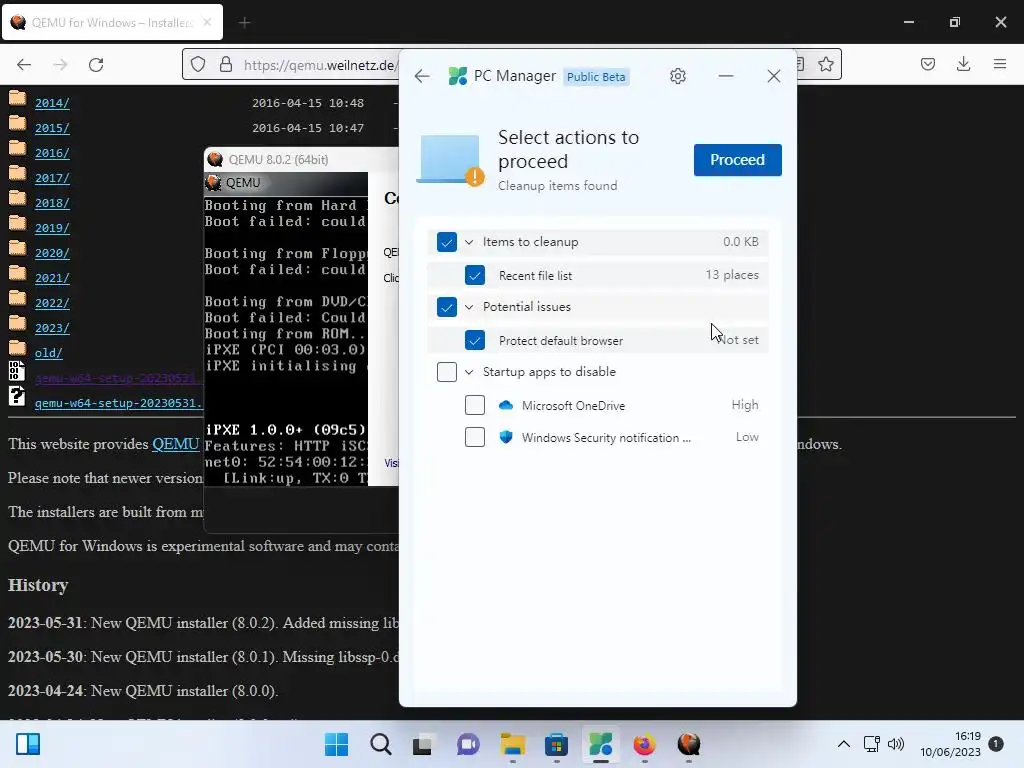Screen dimensions: 1024x768
Task: Switch to Firefox on taskbar
Action: pyautogui.click(x=645, y=744)
